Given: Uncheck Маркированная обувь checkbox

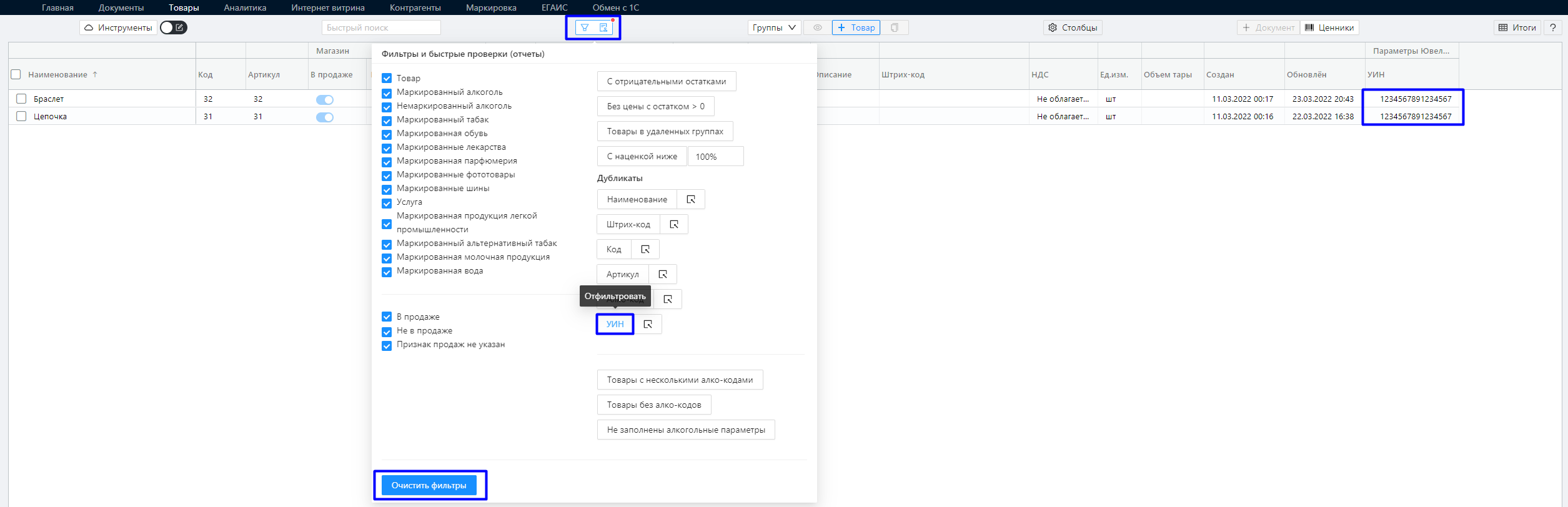Looking at the screenshot, I should (x=387, y=134).
